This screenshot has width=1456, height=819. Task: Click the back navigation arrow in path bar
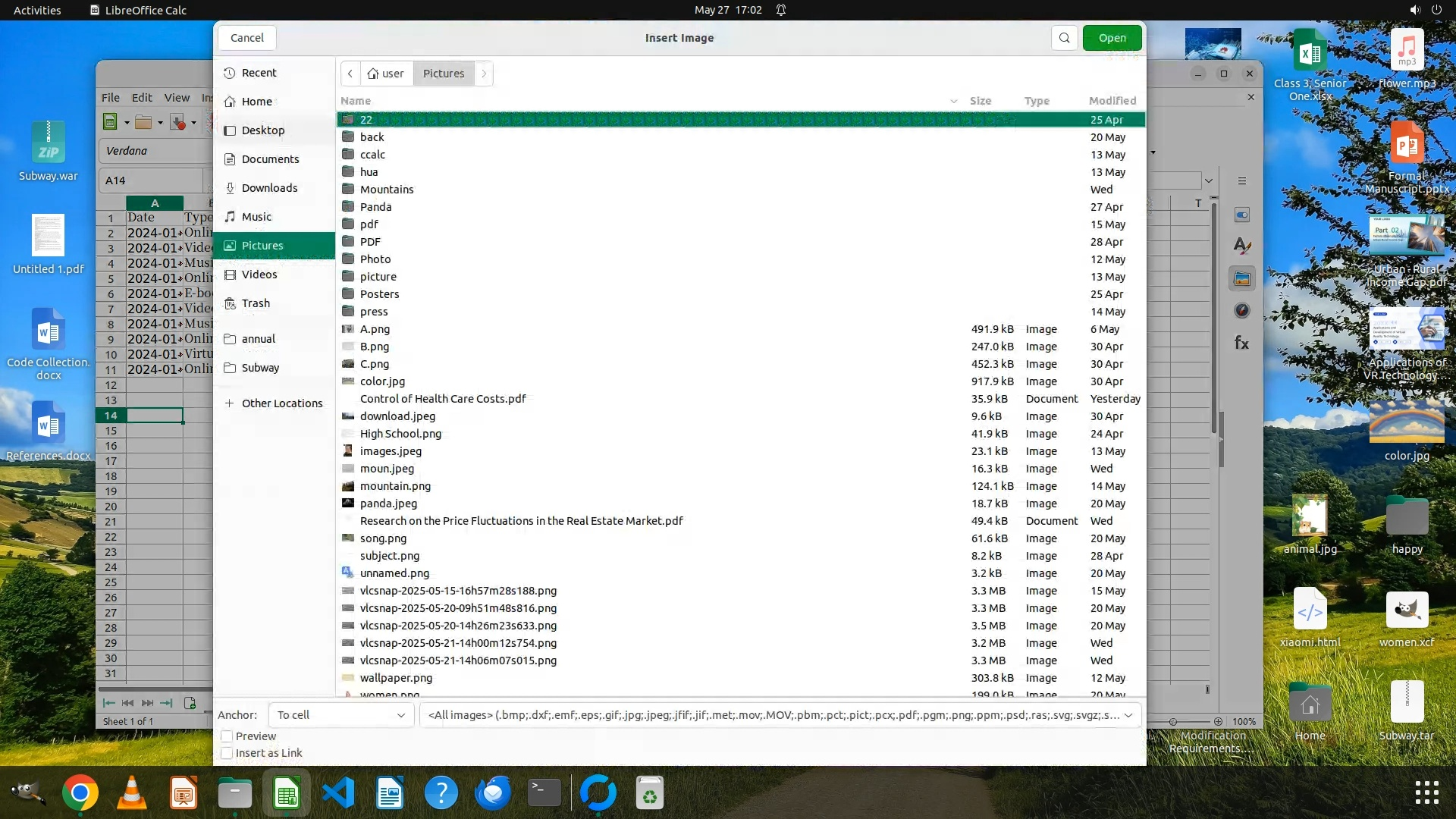pyautogui.click(x=350, y=74)
